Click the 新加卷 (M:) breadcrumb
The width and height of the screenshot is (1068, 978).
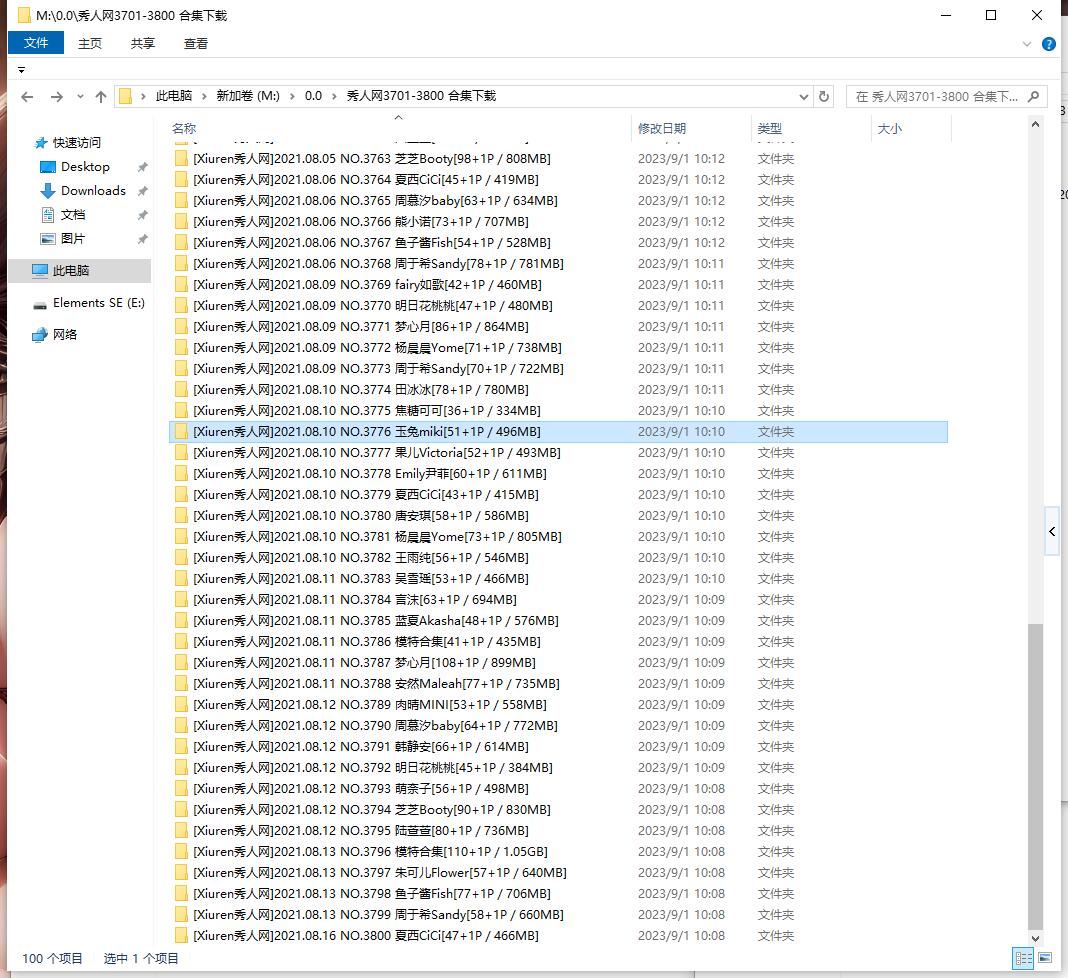(248, 96)
